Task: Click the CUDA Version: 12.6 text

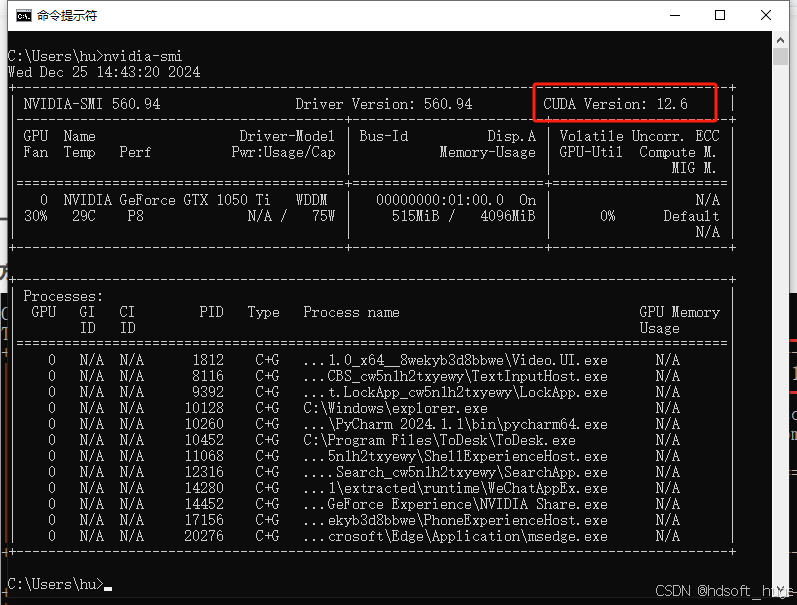Action: click(x=615, y=104)
